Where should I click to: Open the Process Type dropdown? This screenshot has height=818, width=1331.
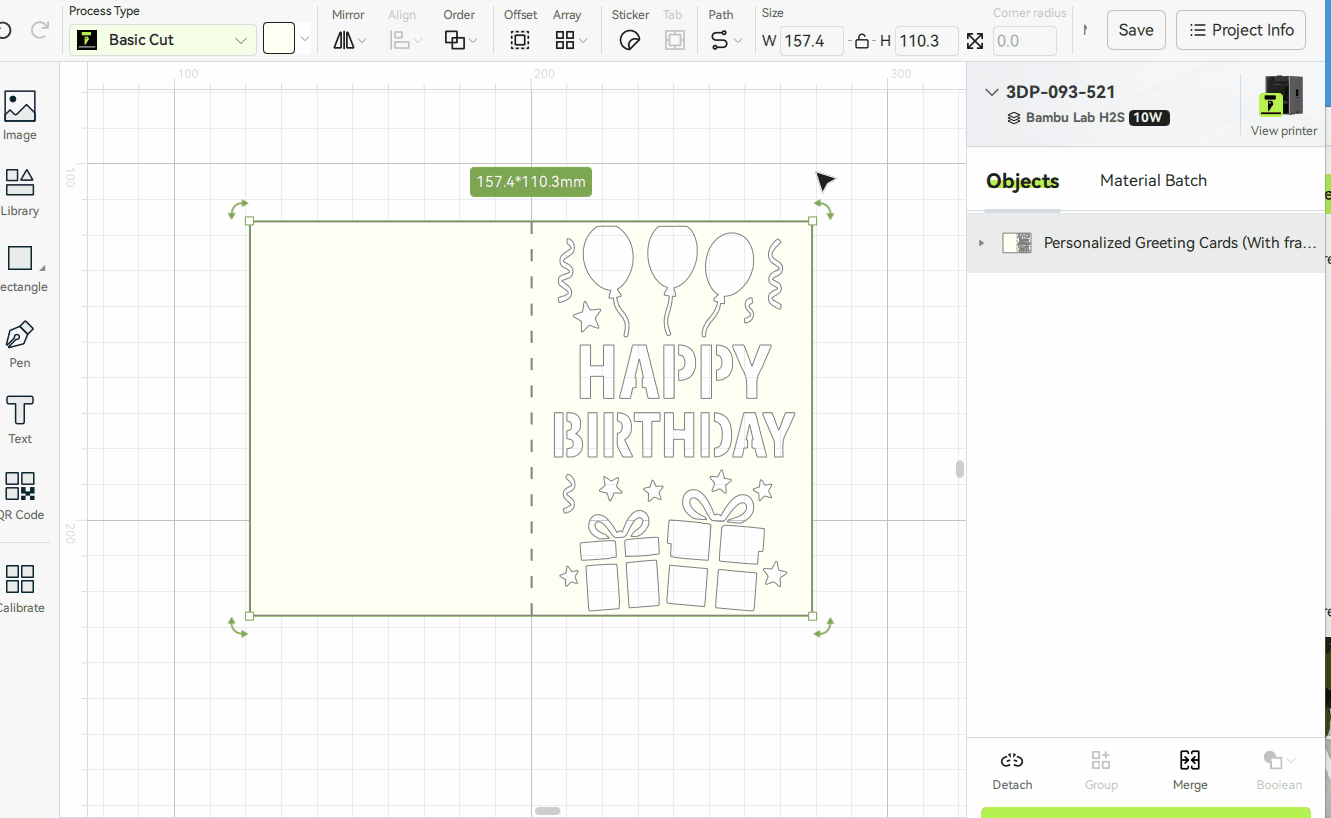coord(163,40)
